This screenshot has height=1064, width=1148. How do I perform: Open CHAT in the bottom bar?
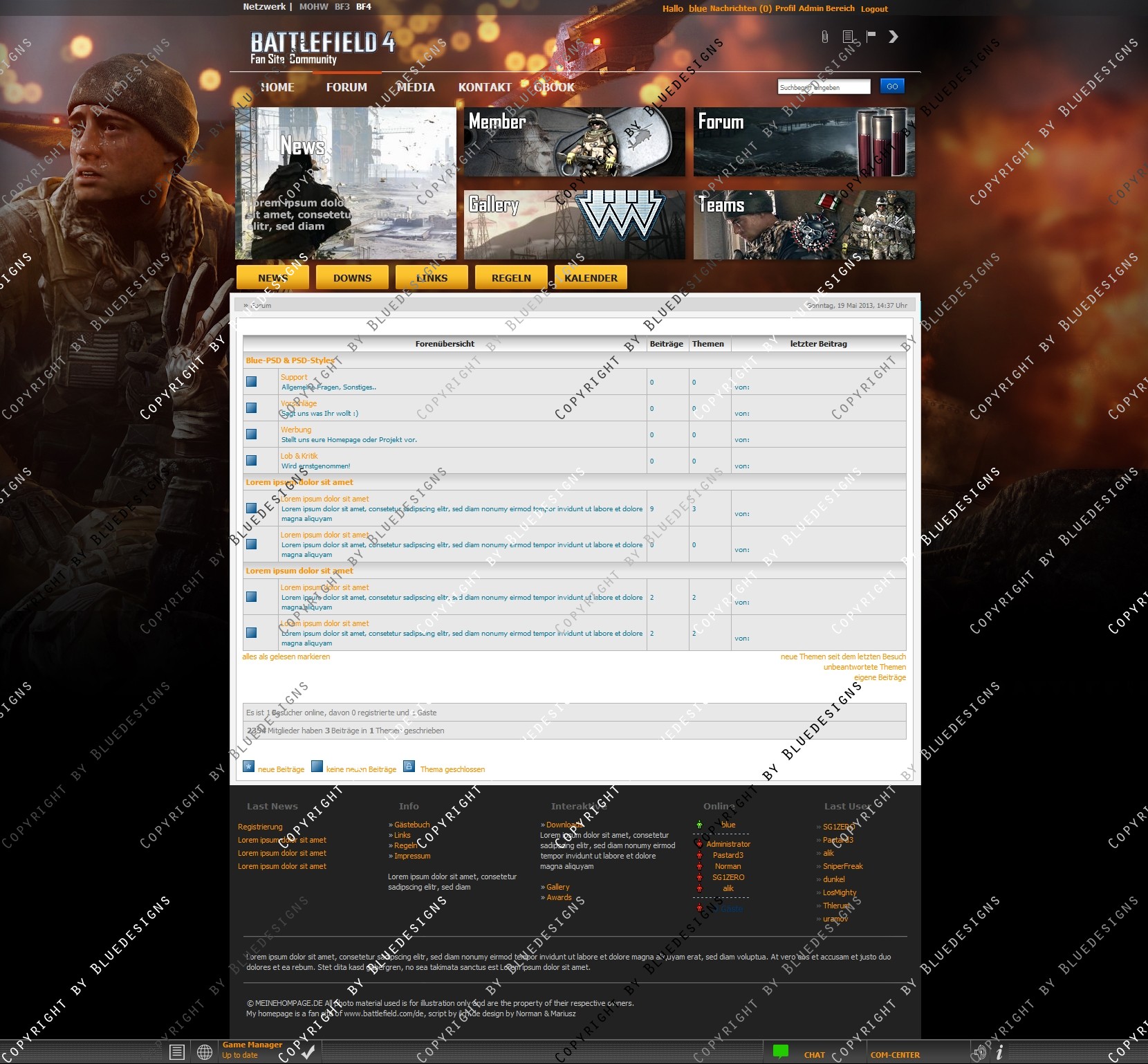pos(815,1055)
